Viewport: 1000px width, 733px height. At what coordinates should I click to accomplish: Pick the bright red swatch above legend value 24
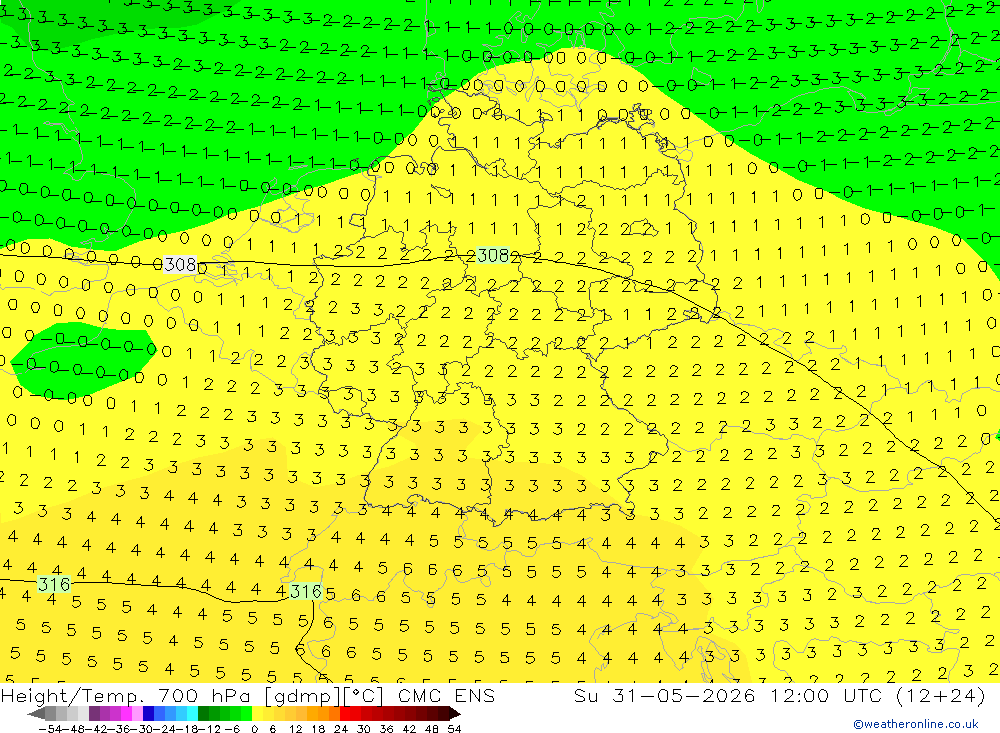(x=345, y=713)
